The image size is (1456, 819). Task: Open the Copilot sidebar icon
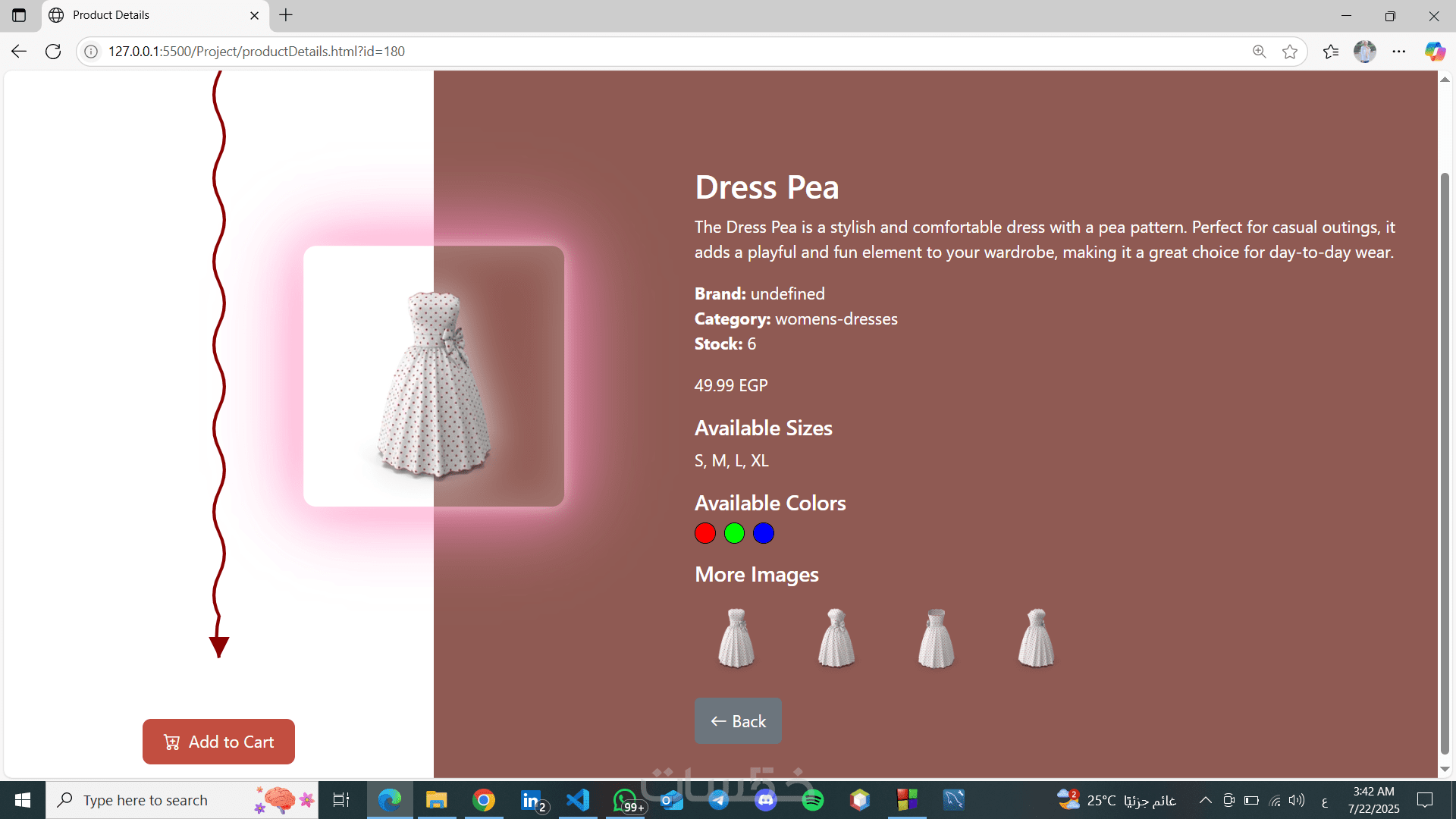pos(1434,52)
